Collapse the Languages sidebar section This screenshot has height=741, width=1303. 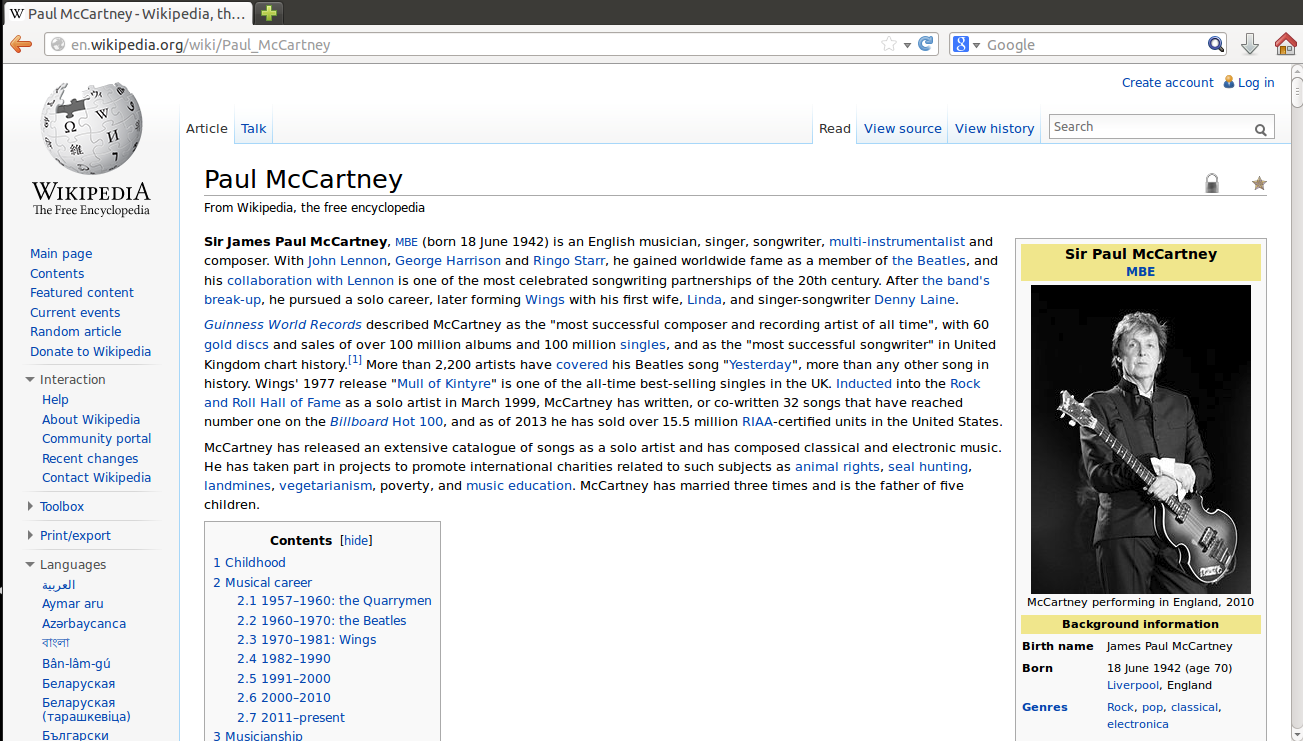(x=31, y=565)
